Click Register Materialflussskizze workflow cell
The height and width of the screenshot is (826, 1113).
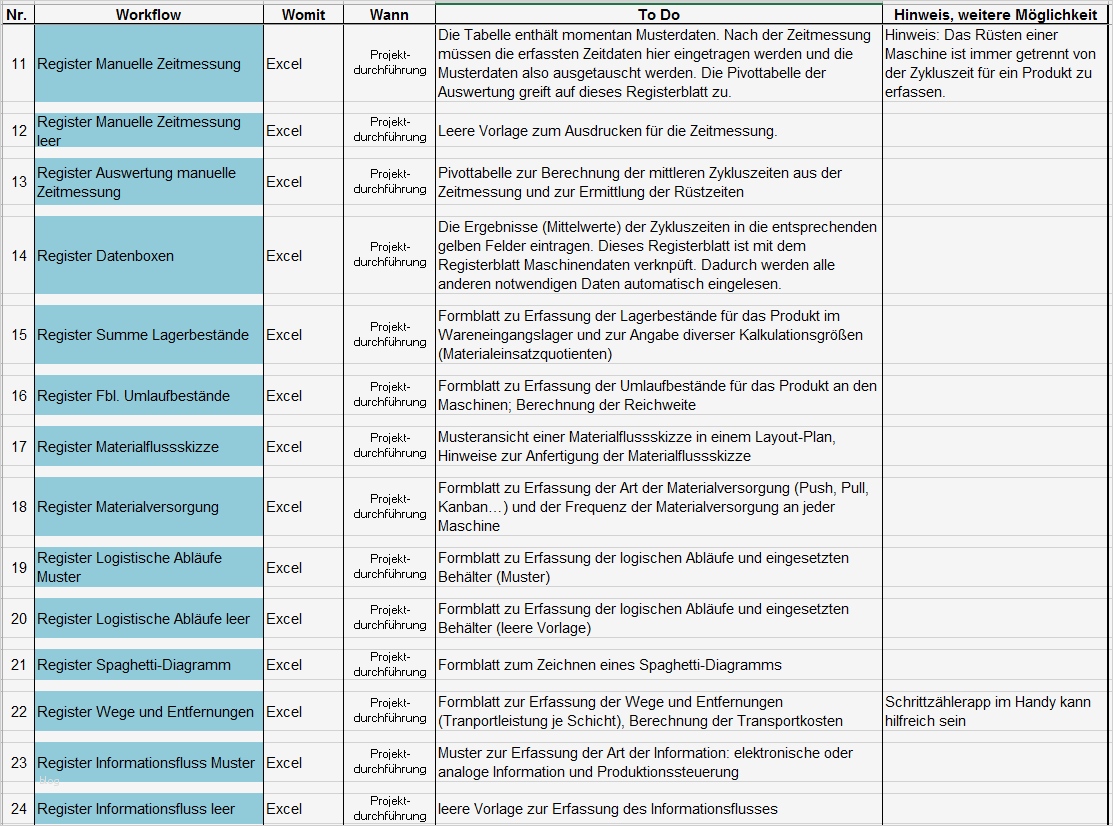[x=148, y=446]
